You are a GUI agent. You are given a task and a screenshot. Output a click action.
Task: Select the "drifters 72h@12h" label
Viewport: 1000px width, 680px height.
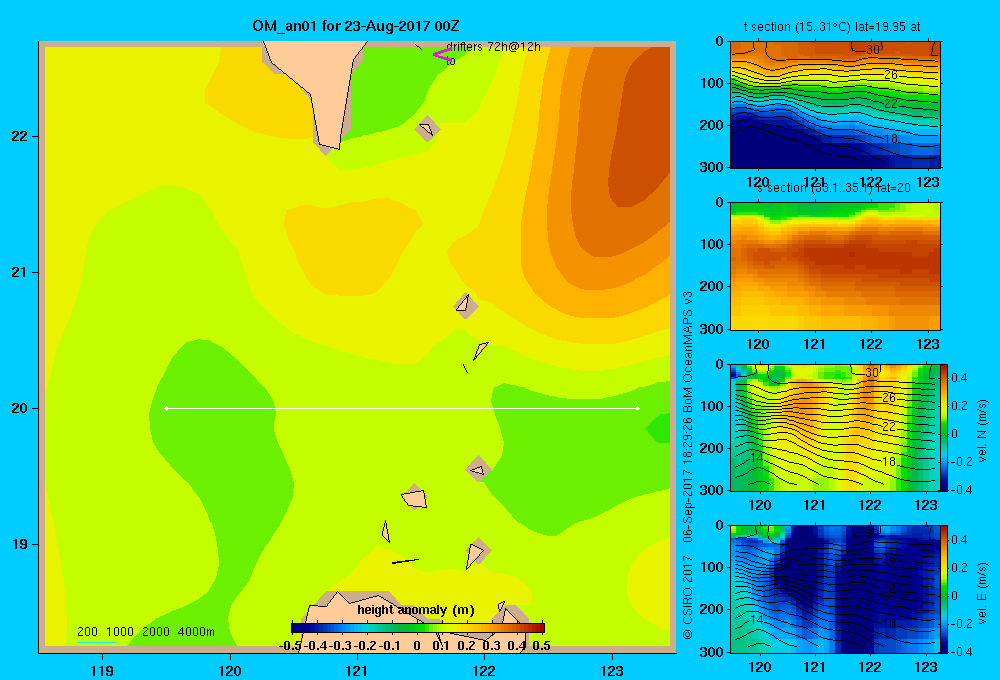(493, 47)
